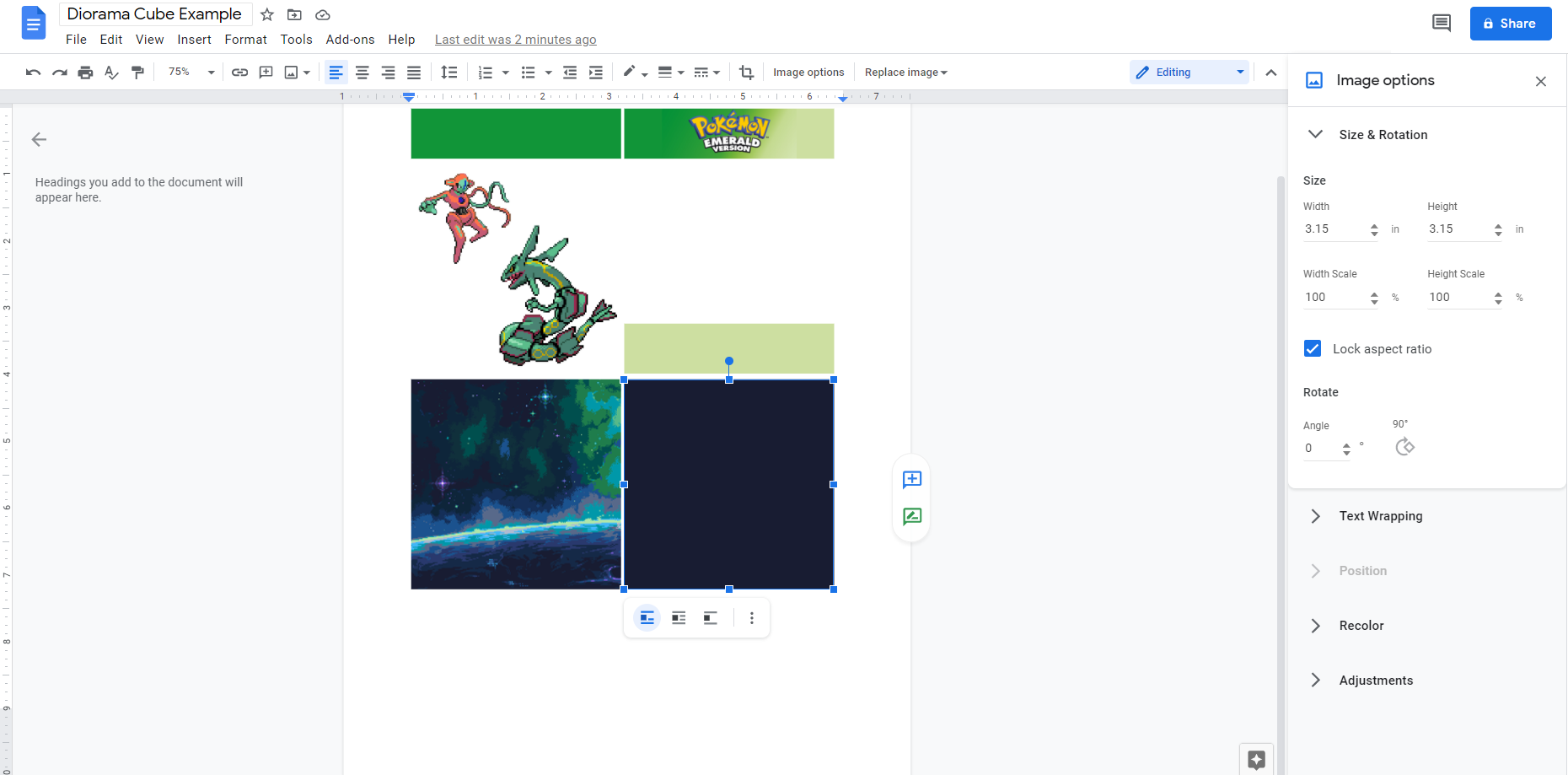
Task: Open the Insert menu
Action: (x=194, y=39)
